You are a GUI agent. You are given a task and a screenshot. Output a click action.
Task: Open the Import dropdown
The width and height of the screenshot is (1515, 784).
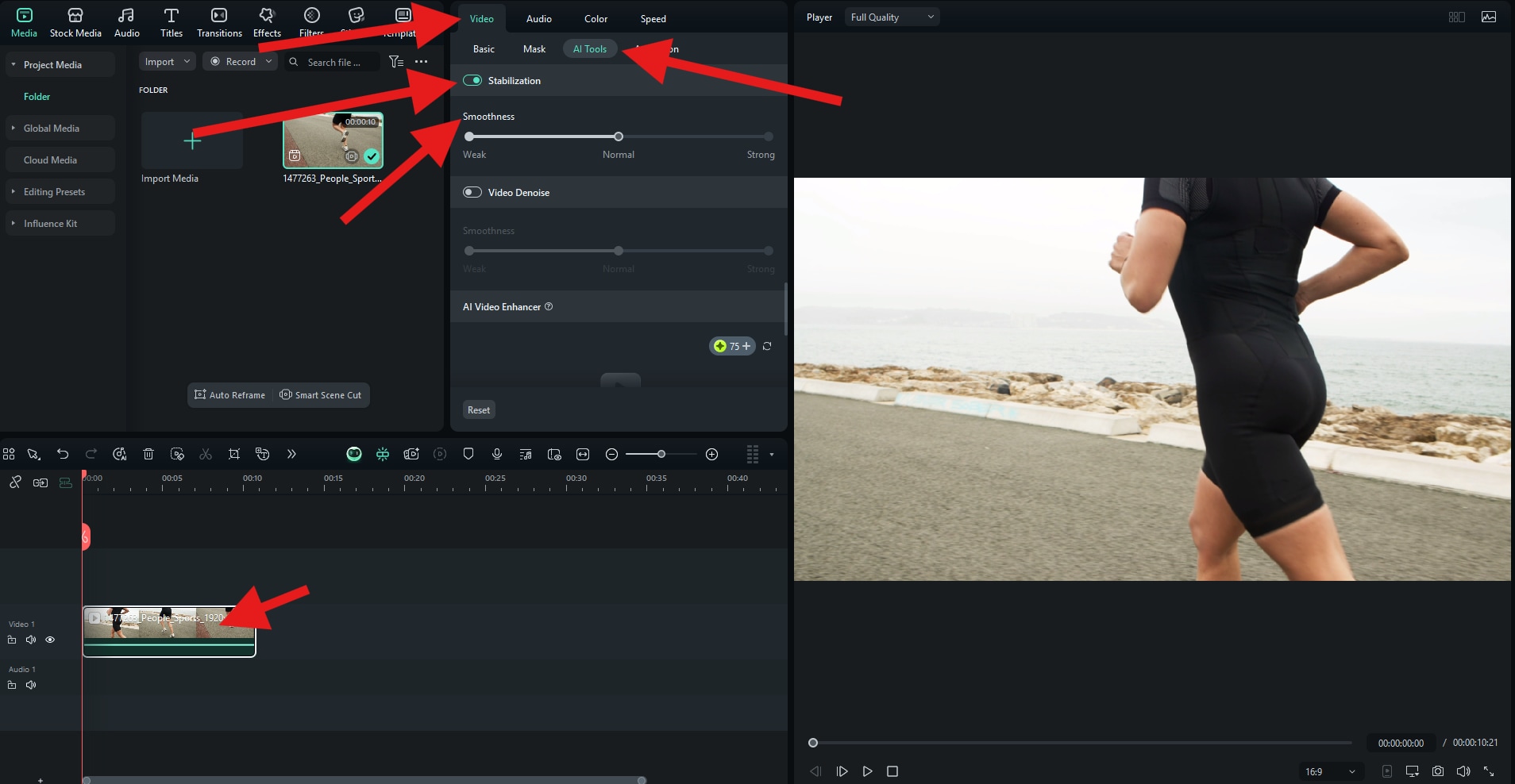[168, 61]
